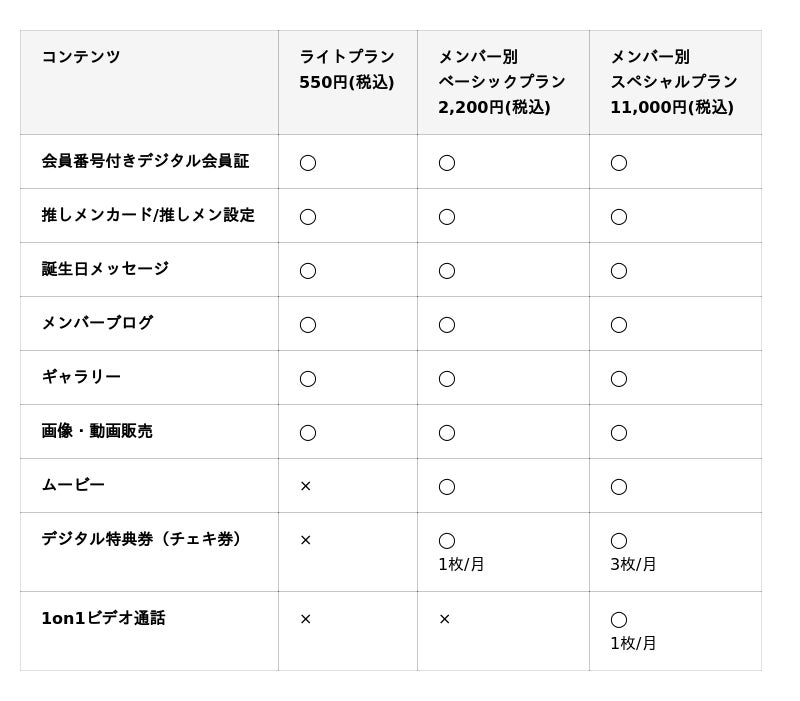Click the circle for スペシャルプラン 画像・動画販売

click(x=619, y=432)
